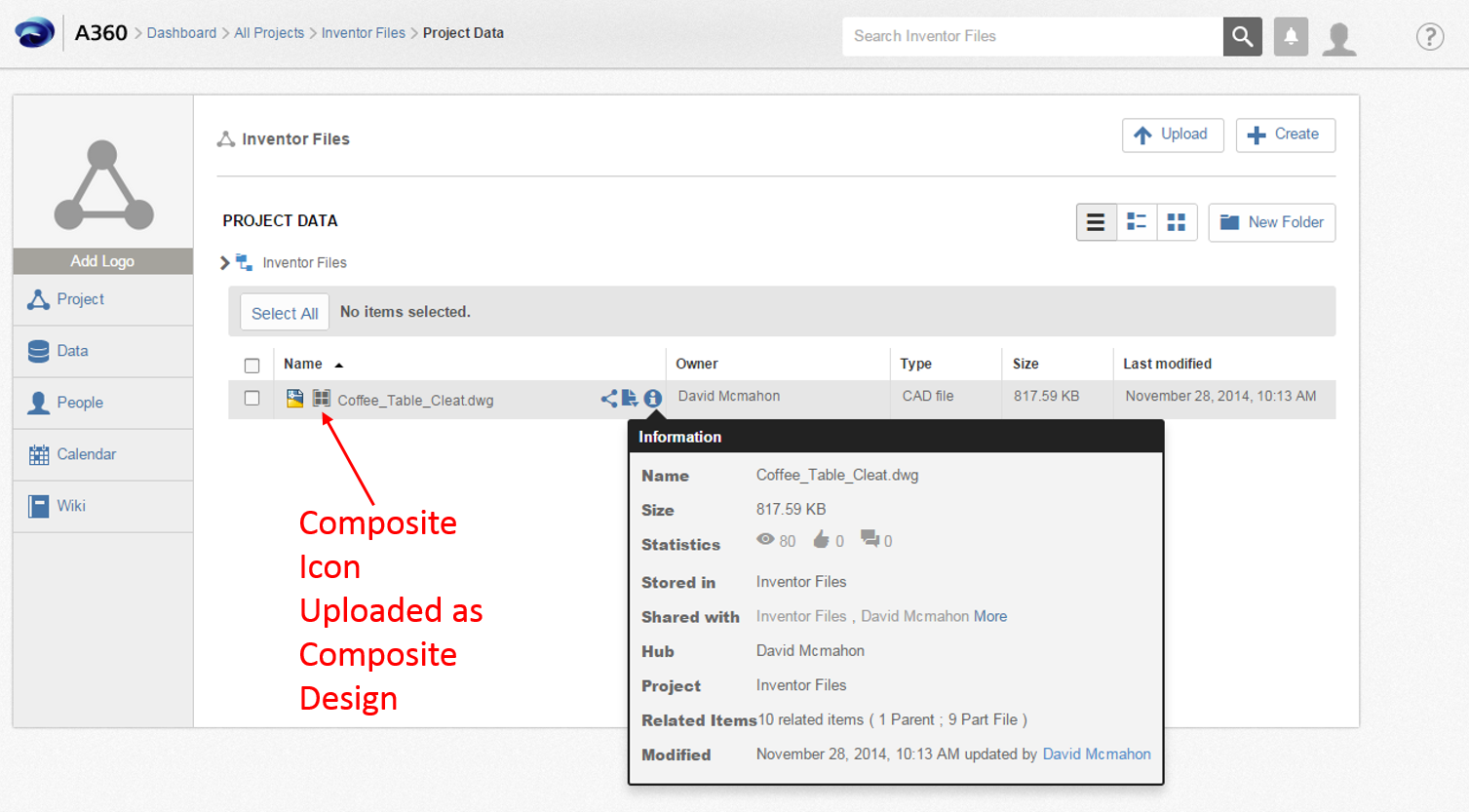Open the Search magnifier icon
The width and height of the screenshot is (1469, 812).
1242,36
